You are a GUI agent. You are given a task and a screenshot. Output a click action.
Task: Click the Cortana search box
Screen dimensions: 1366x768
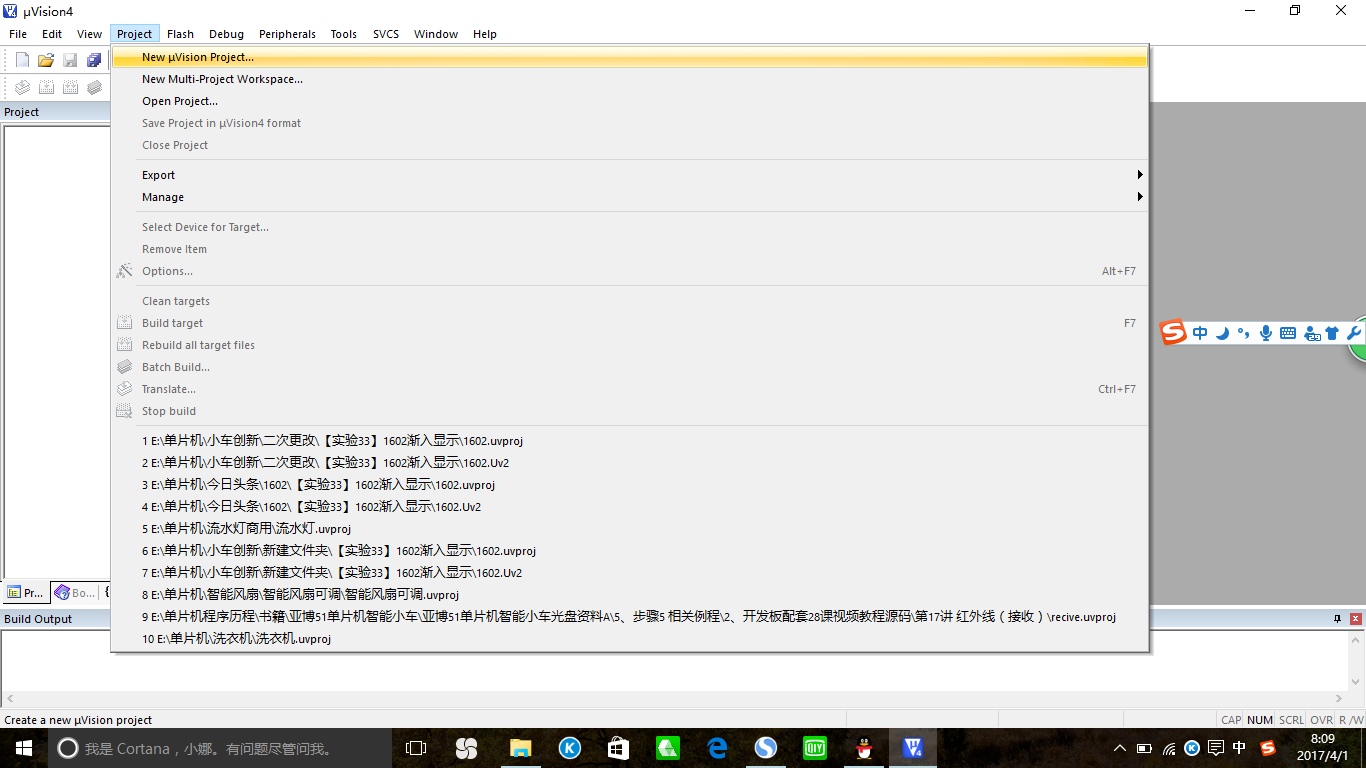pos(220,748)
